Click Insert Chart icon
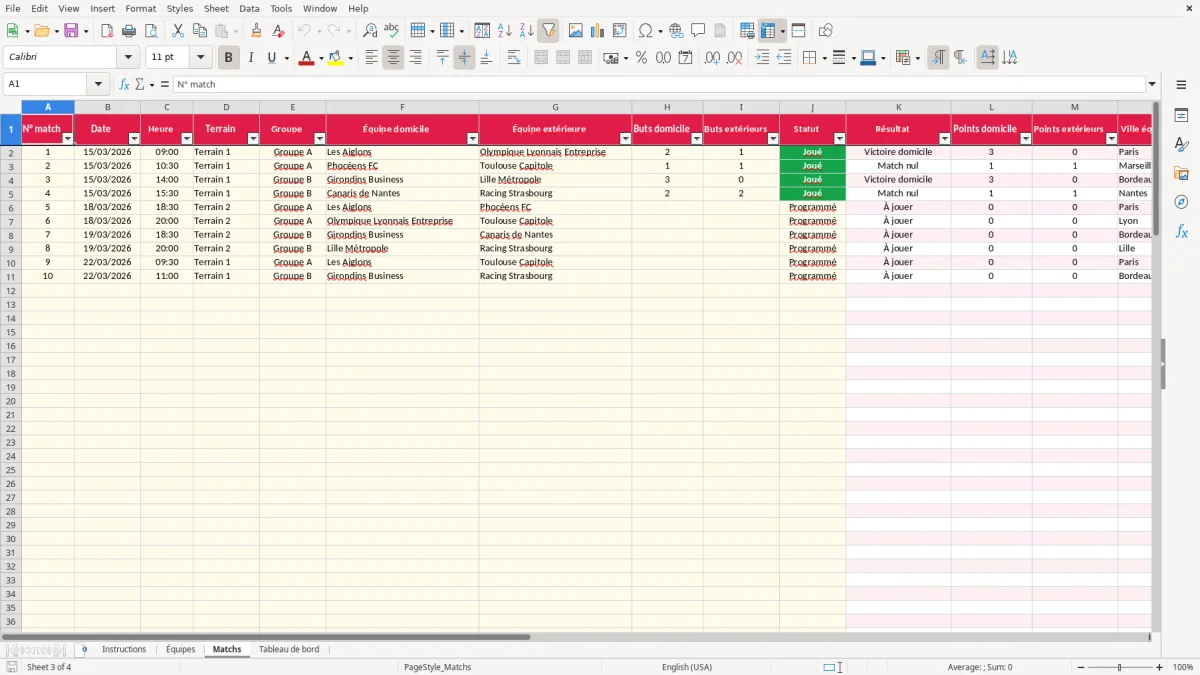Screen dimensions: 1200x675 [597, 31]
